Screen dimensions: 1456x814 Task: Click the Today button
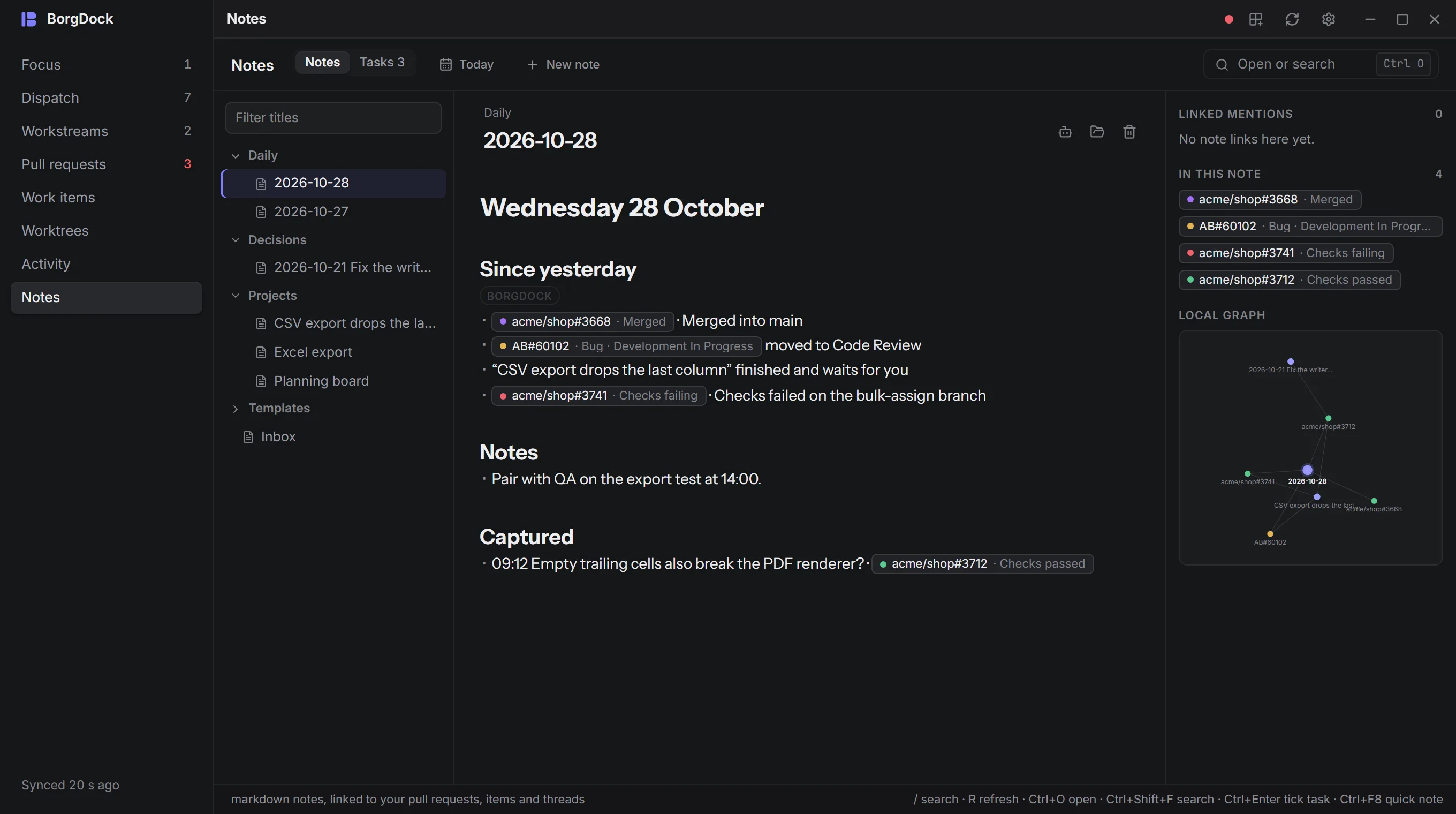click(467, 64)
